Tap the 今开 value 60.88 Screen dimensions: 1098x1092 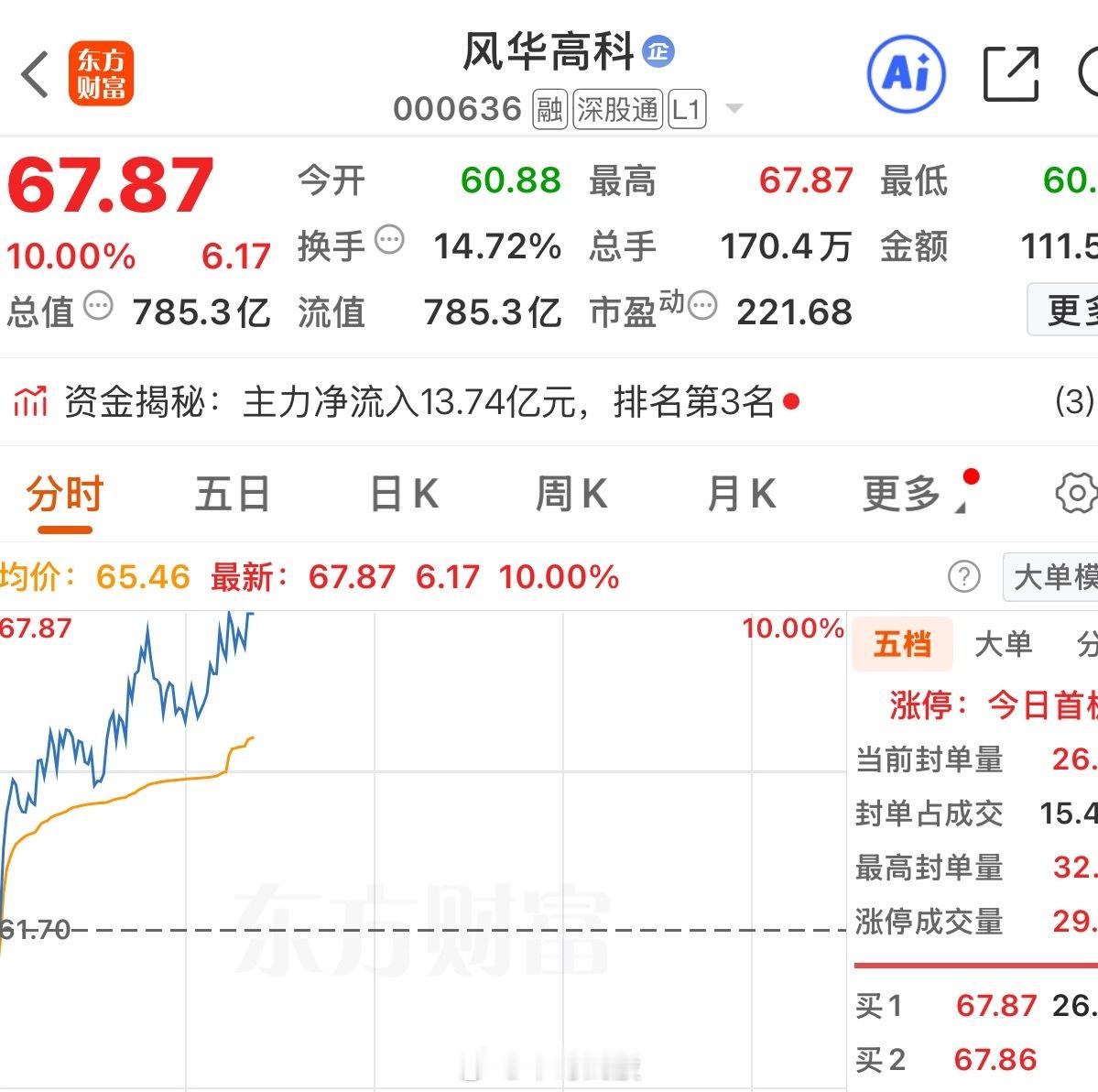click(x=511, y=180)
